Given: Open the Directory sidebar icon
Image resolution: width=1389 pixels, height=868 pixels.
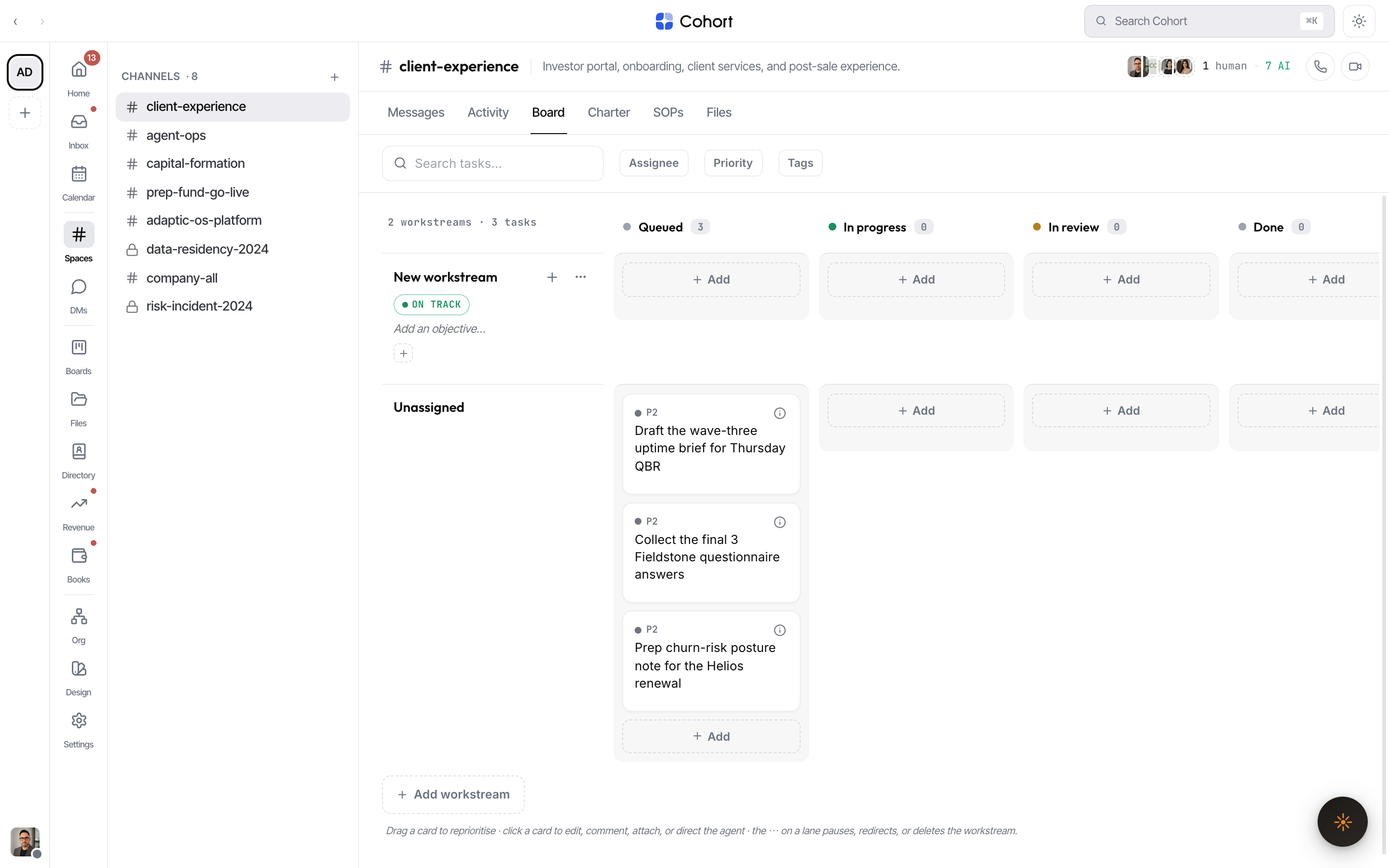Looking at the screenshot, I should coord(79,452).
